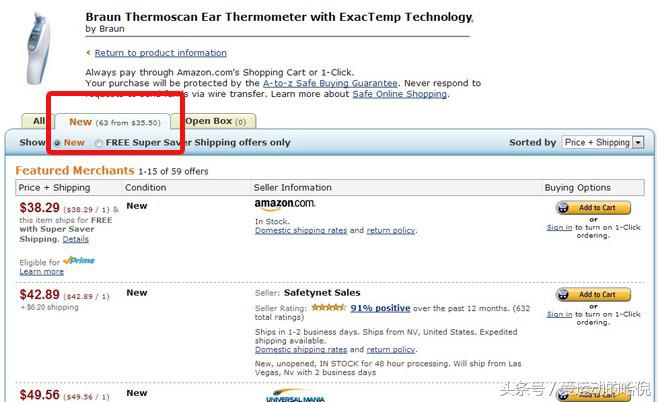Open Super Saver Shipping Details link
660x402 pixels.
(x=76, y=239)
